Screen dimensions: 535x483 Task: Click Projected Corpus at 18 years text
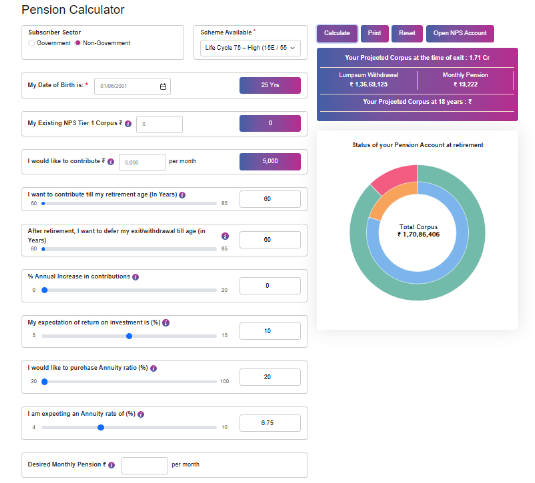pyautogui.click(x=417, y=102)
